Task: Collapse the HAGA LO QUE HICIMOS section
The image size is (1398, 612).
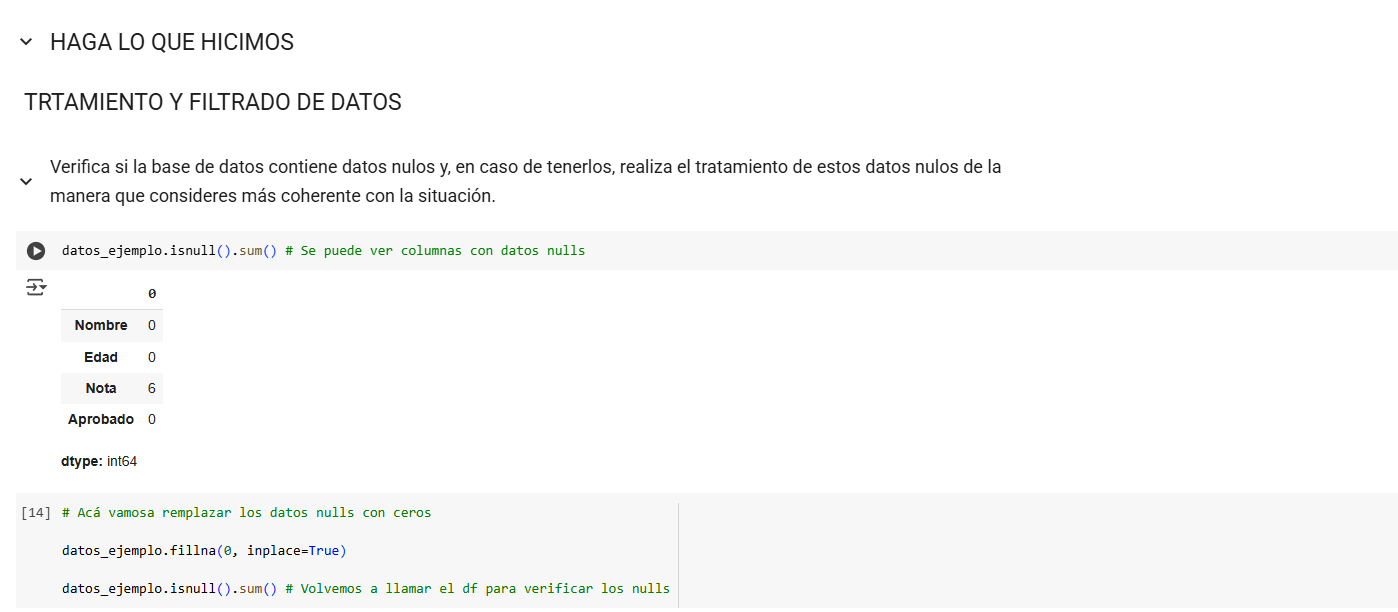Action: 26,42
